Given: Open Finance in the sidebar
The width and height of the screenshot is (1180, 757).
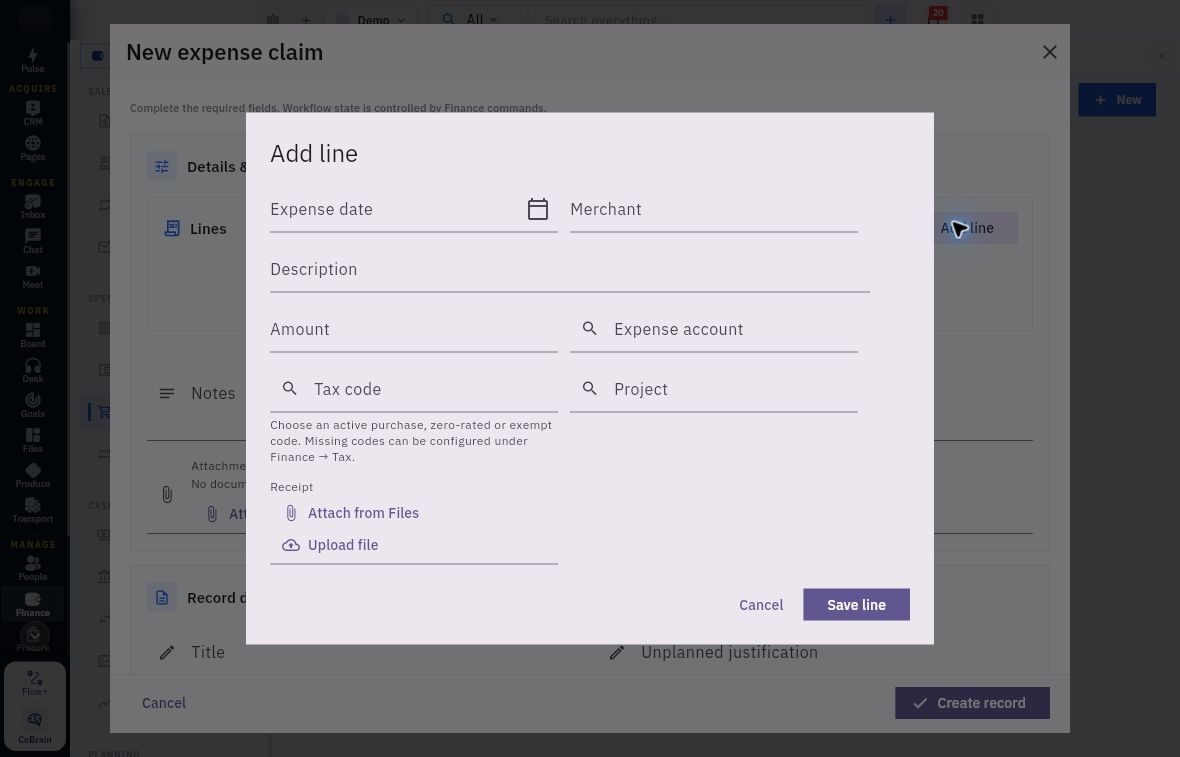Looking at the screenshot, I should coord(32,604).
